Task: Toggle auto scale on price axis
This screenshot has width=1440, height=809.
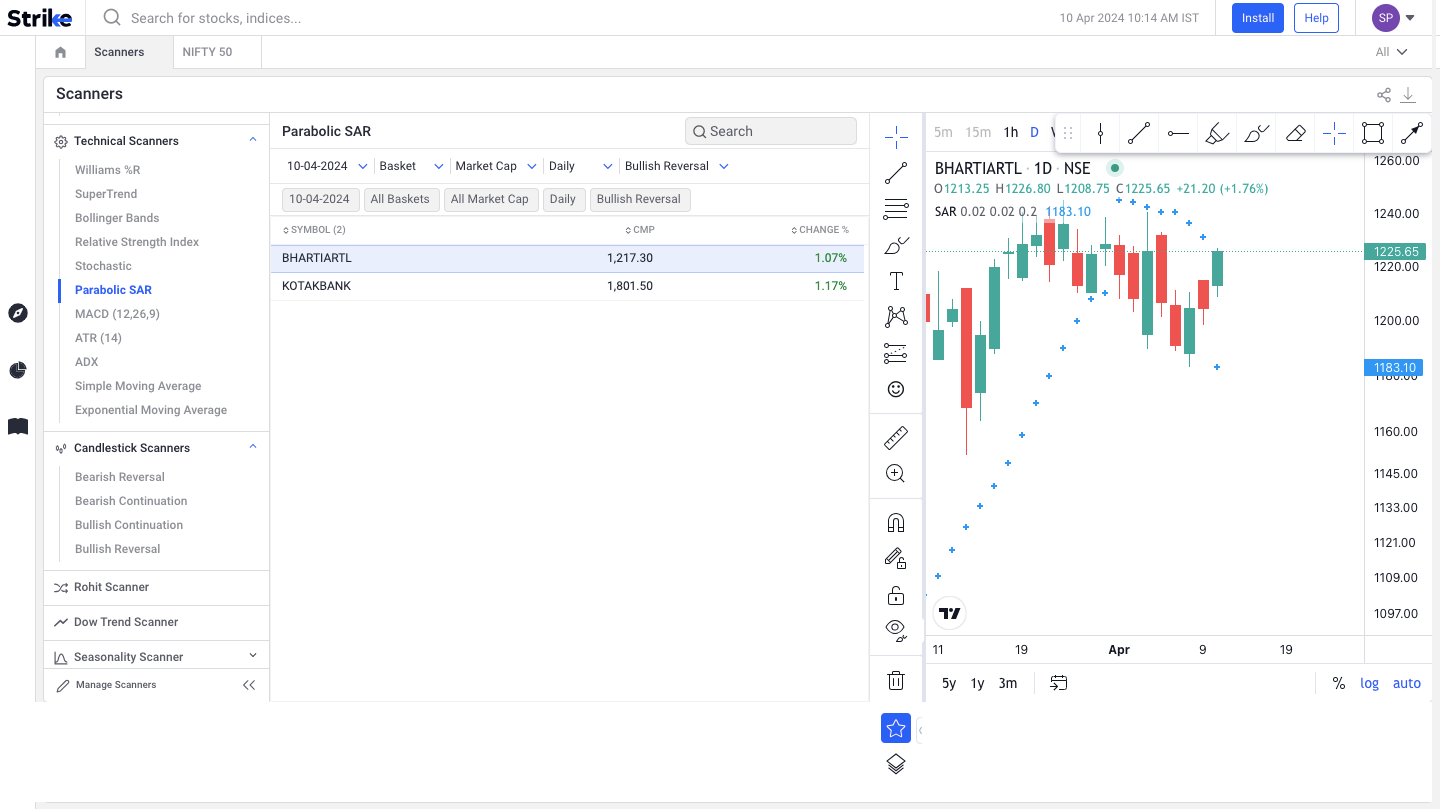Action: 1407,683
